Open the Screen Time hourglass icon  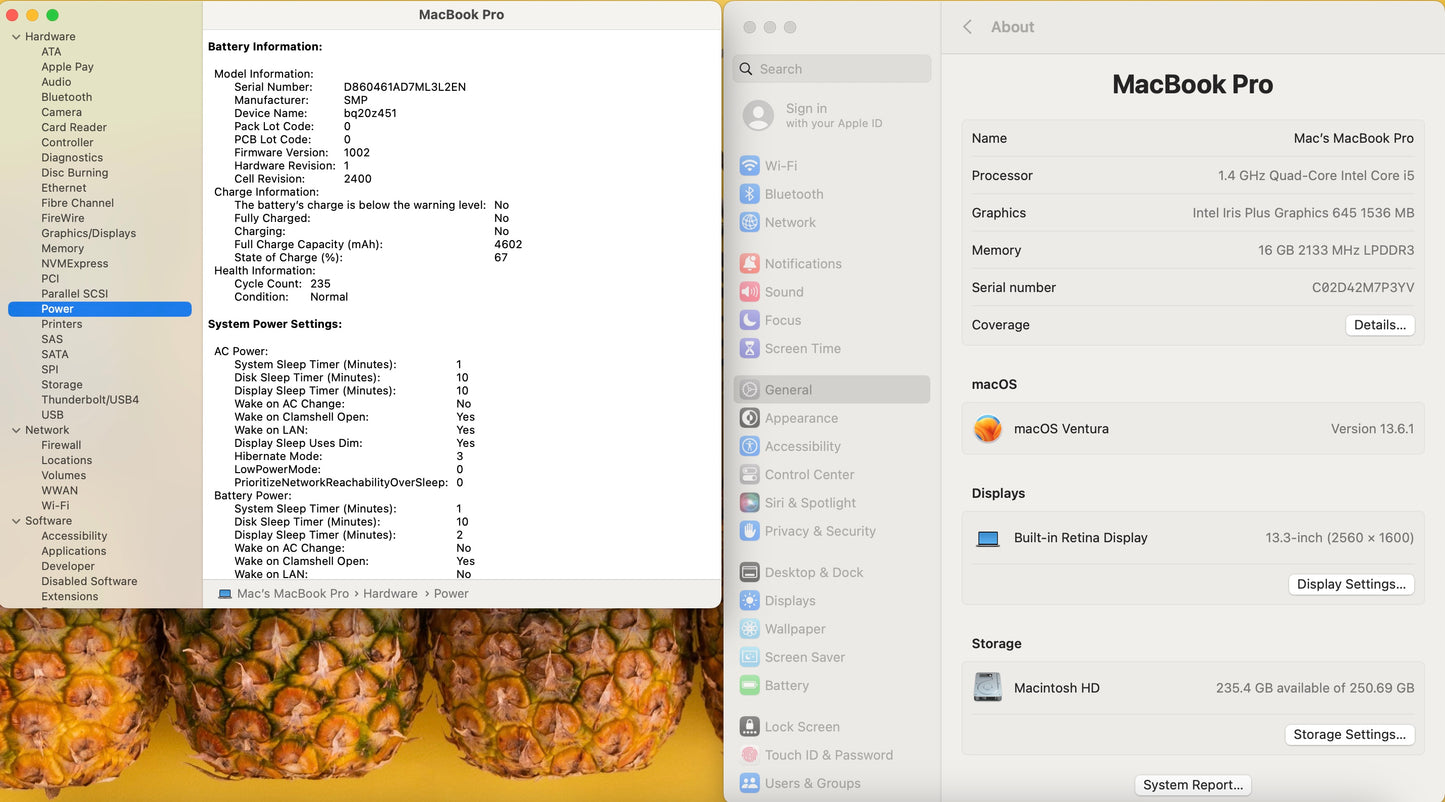pos(749,349)
